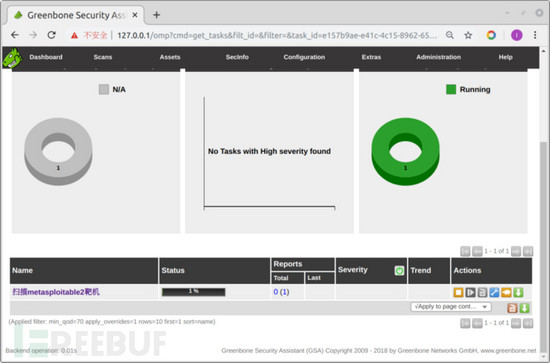
Task: Open the 'Apply to page contents' dropdown
Action: tap(451, 307)
